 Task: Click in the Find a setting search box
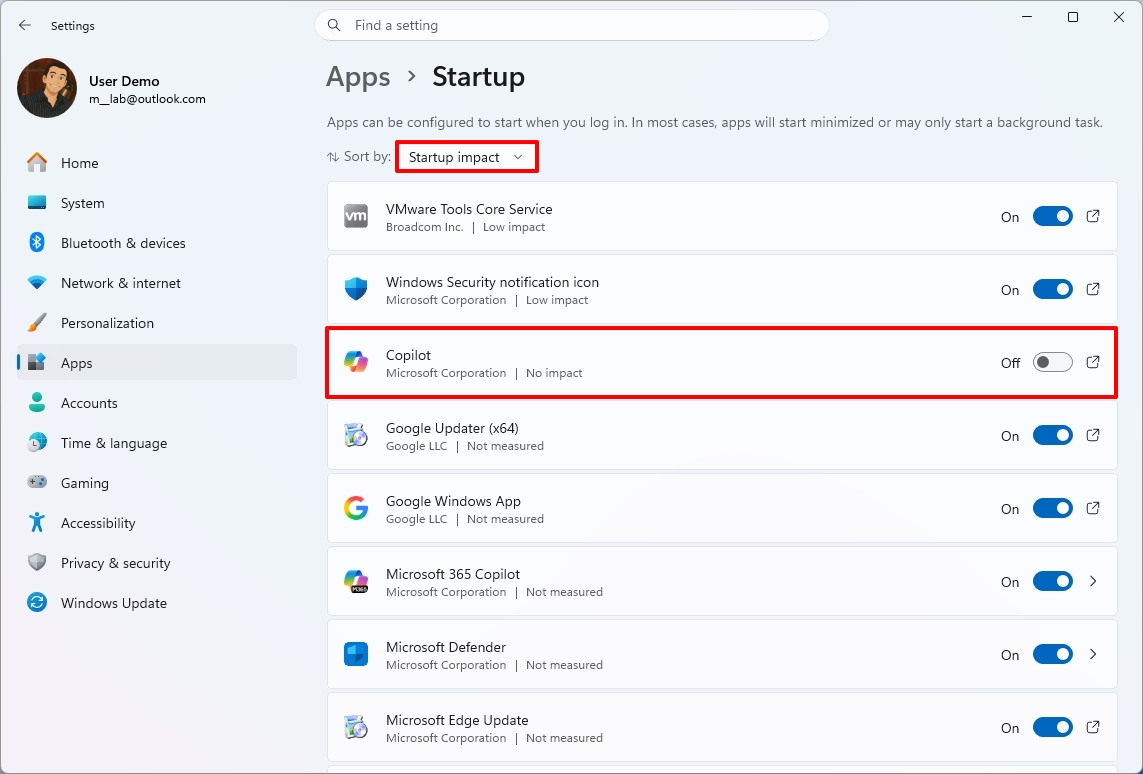click(x=572, y=26)
